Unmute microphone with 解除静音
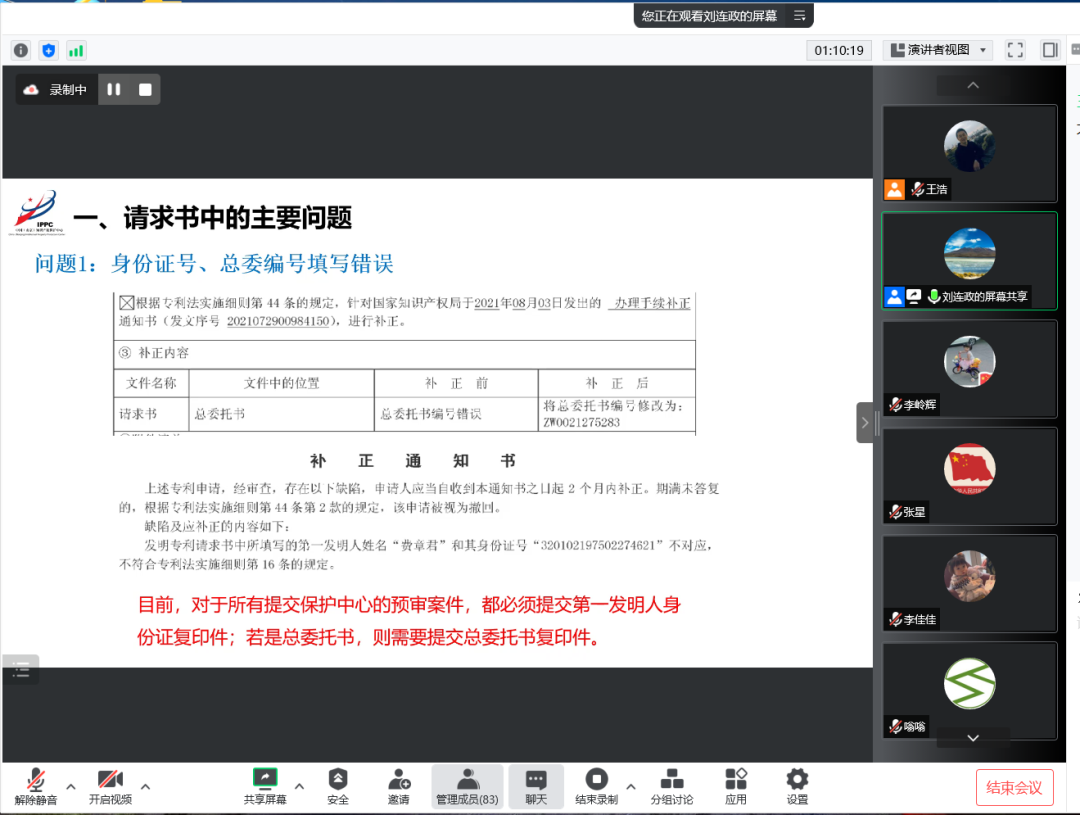 tap(36, 786)
